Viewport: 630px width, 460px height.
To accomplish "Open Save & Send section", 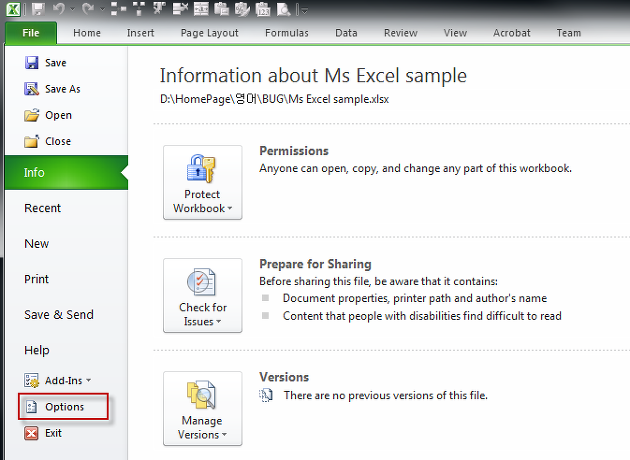I will (x=59, y=314).
